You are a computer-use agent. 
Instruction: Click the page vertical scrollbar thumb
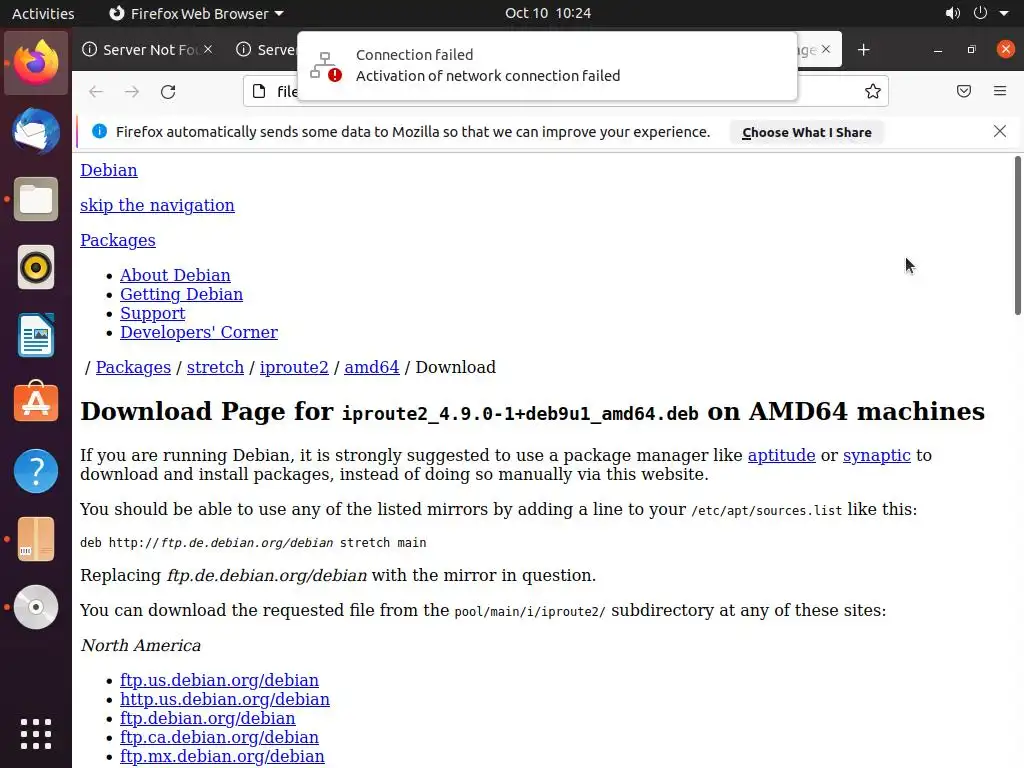click(x=1018, y=235)
